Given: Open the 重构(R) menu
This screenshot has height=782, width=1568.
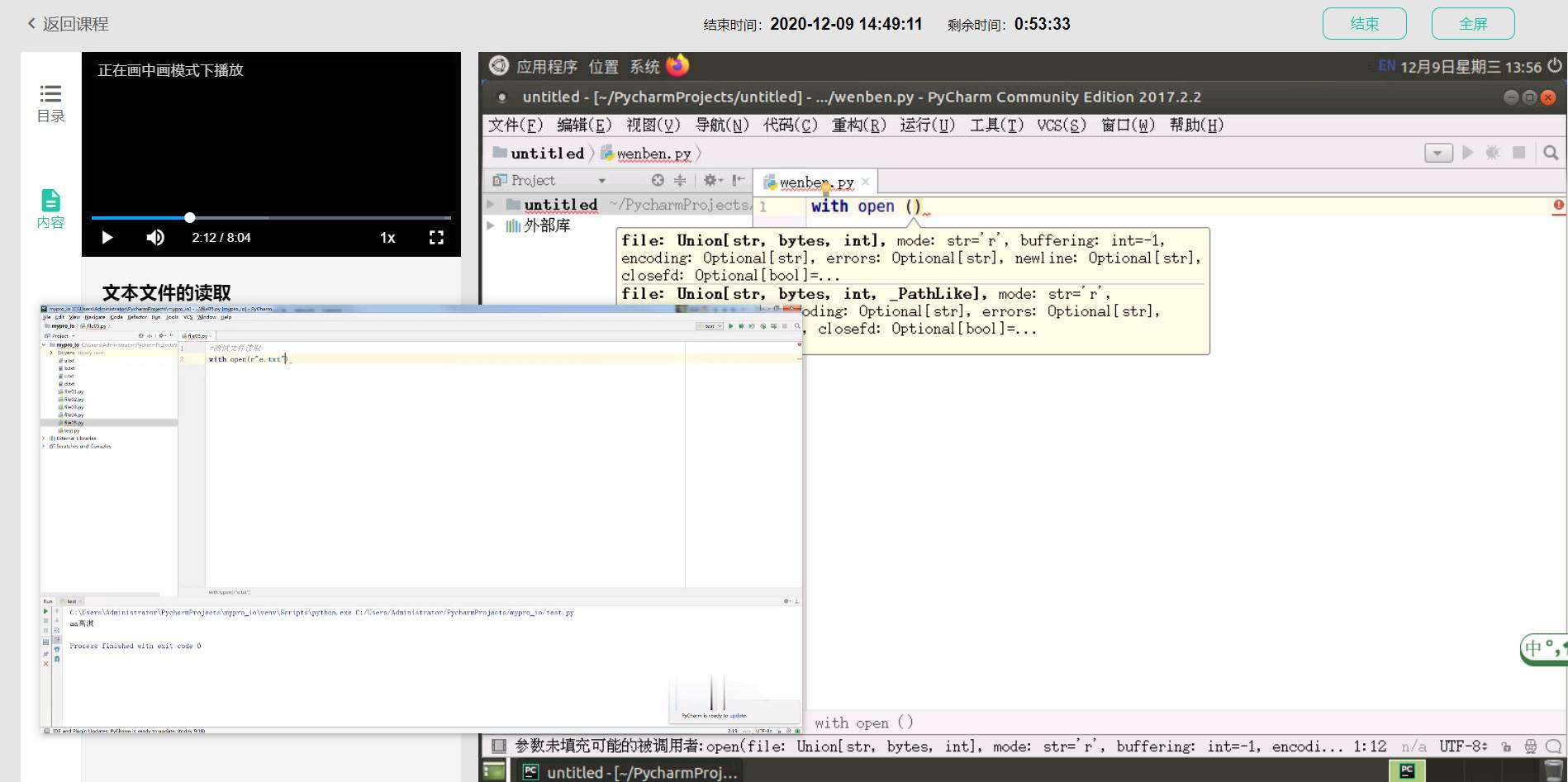Looking at the screenshot, I should pyautogui.click(x=859, y=125).
